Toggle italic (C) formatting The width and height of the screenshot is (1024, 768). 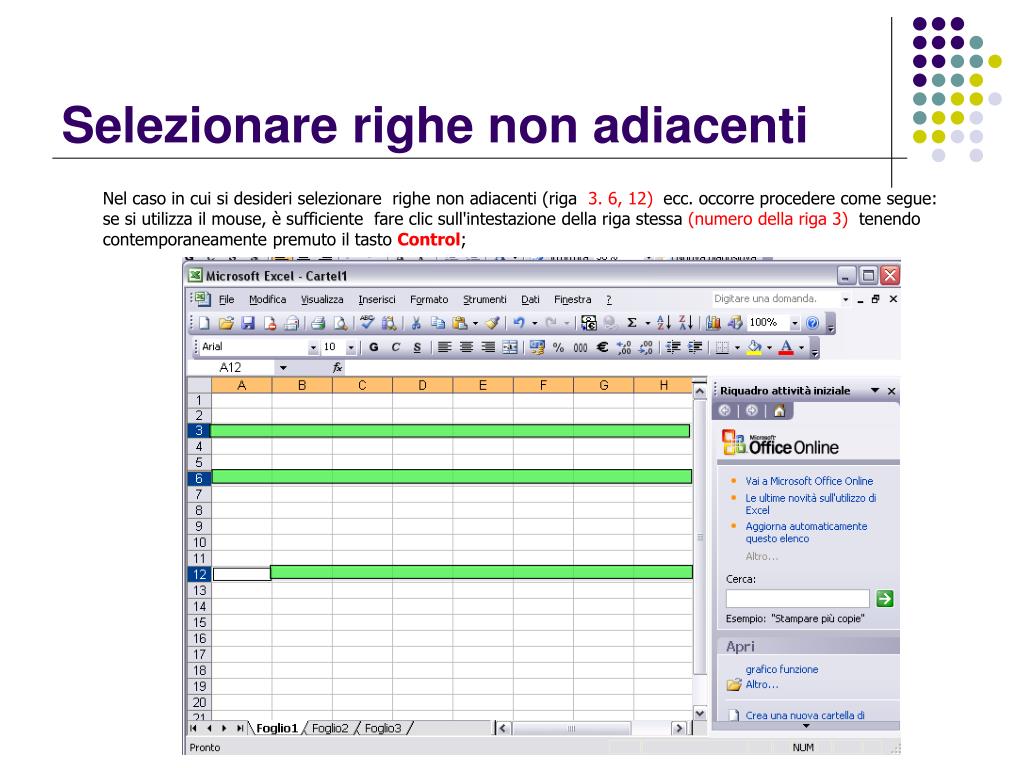click(395, 347)
